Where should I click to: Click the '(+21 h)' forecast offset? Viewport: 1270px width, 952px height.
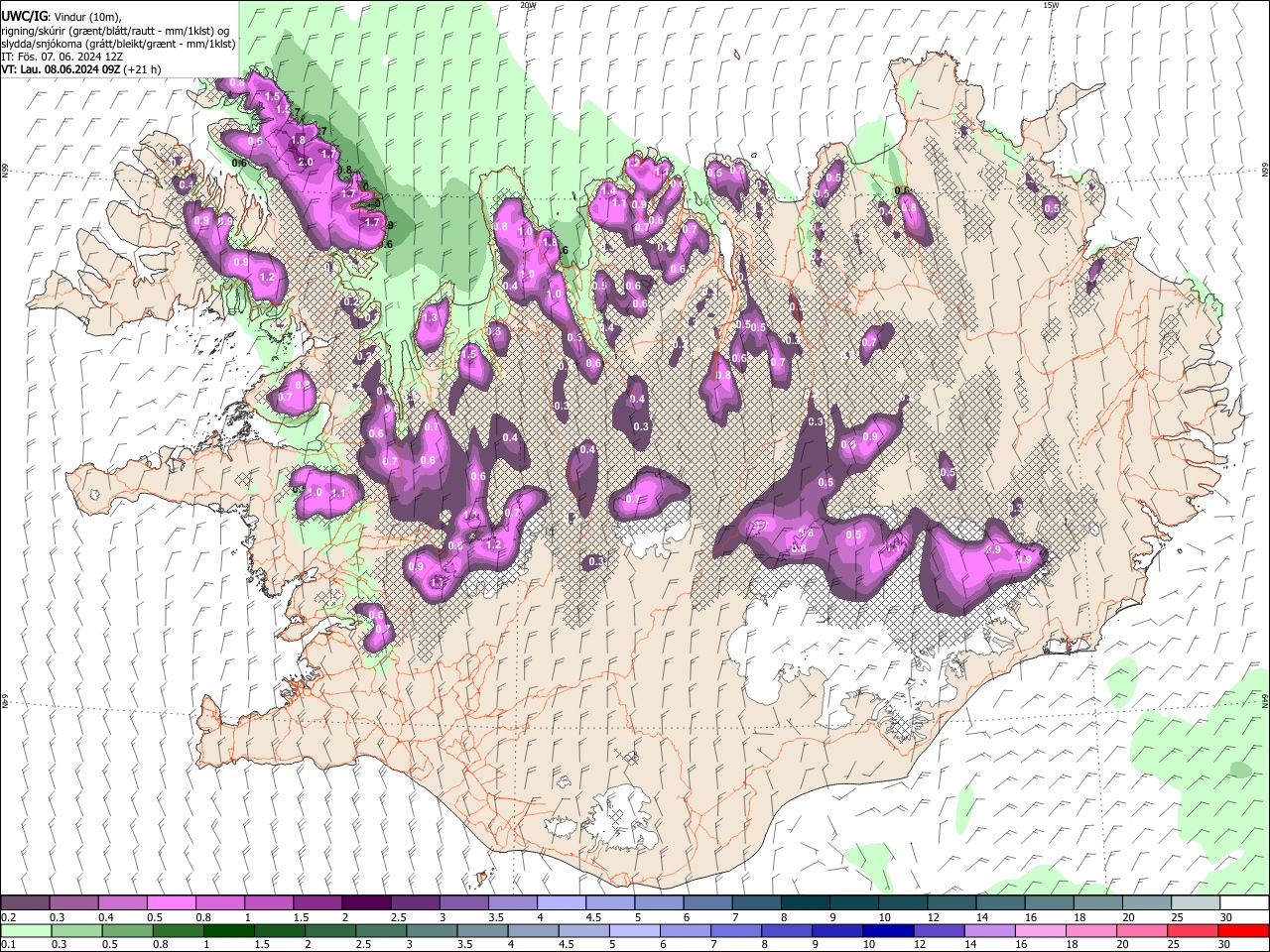[144, 69]
